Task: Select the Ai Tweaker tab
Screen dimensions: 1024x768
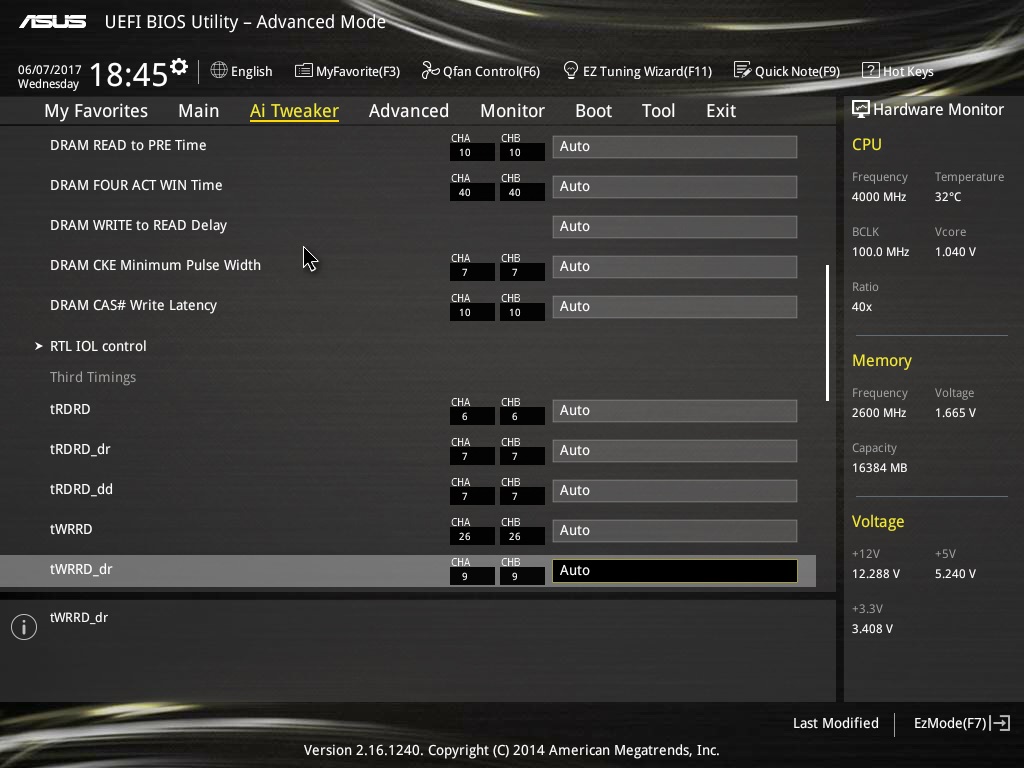Action: (x=294, y=111)
